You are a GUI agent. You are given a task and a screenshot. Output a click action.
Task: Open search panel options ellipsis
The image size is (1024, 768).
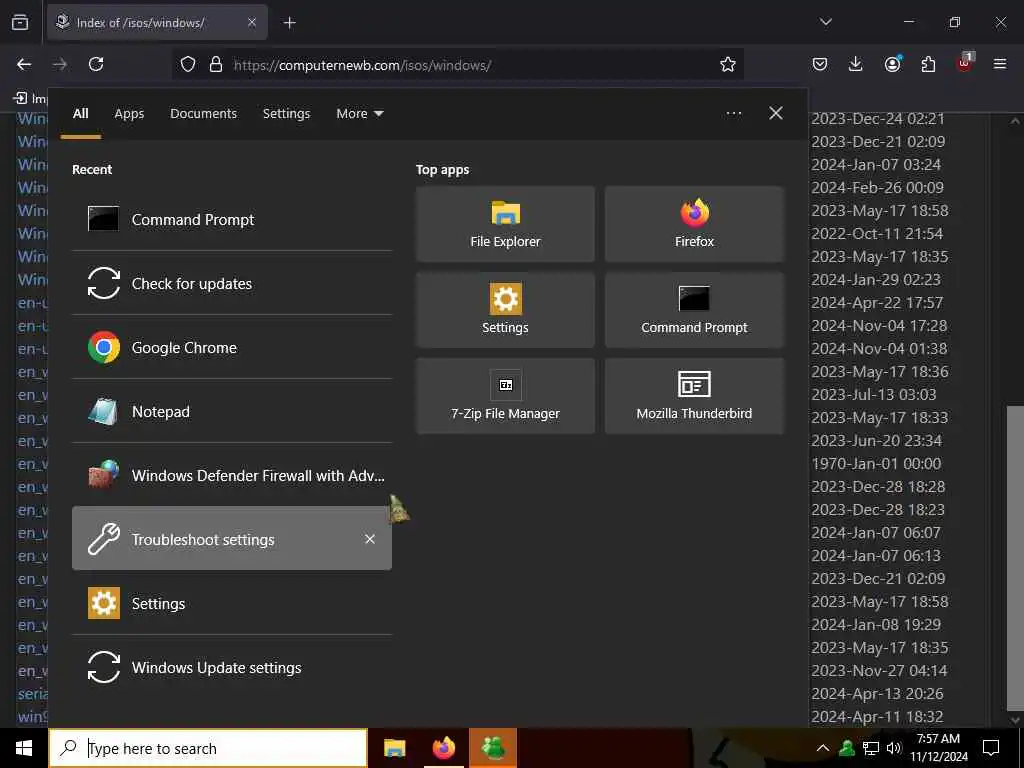(x=733, y=113)
